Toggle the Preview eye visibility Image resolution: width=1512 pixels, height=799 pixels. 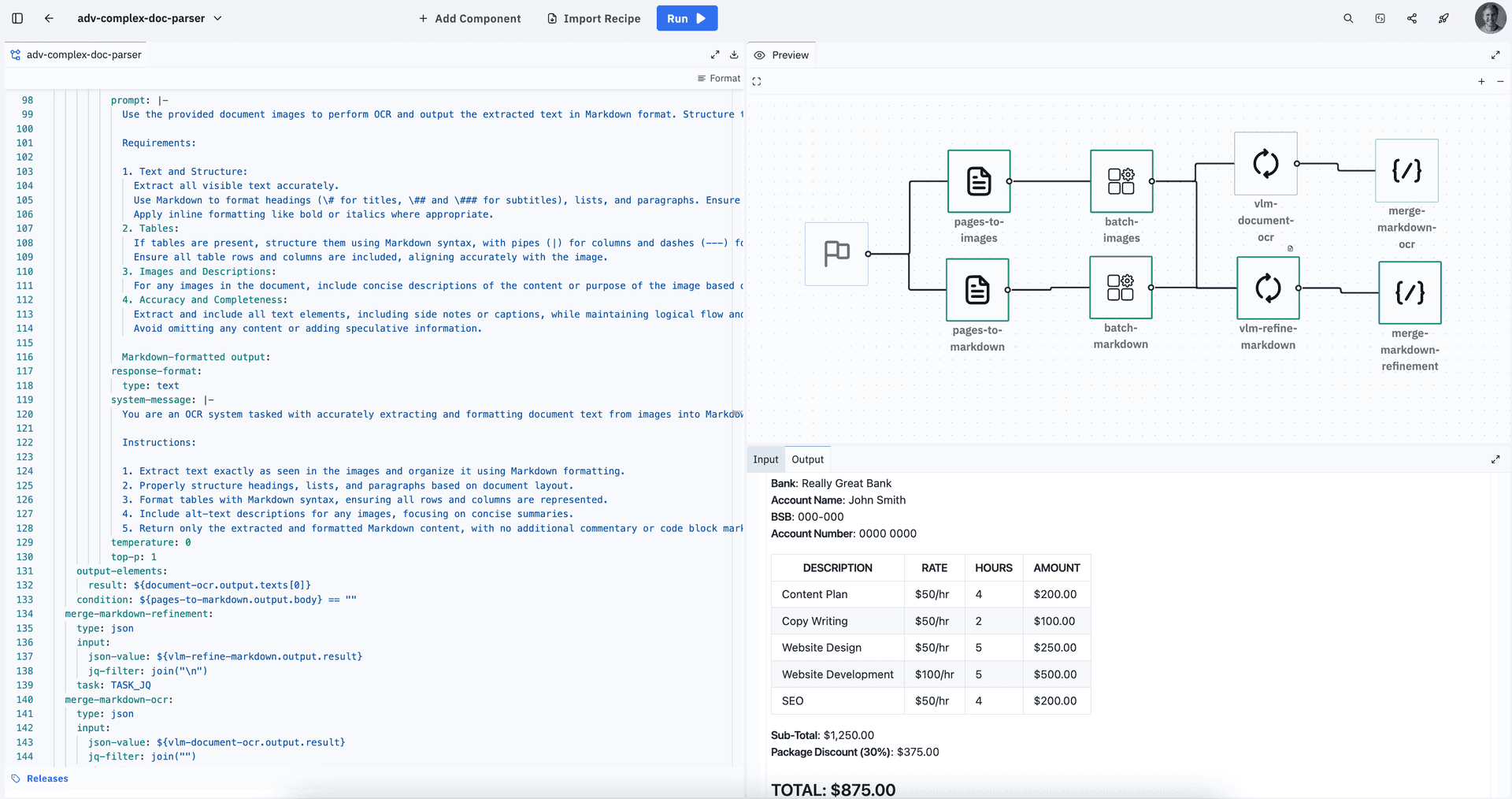click(759, 55)
